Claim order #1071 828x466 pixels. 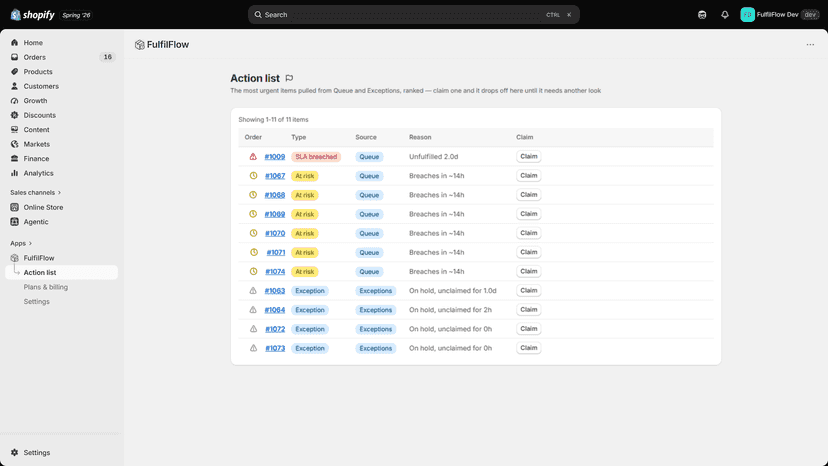pos(529,252)
